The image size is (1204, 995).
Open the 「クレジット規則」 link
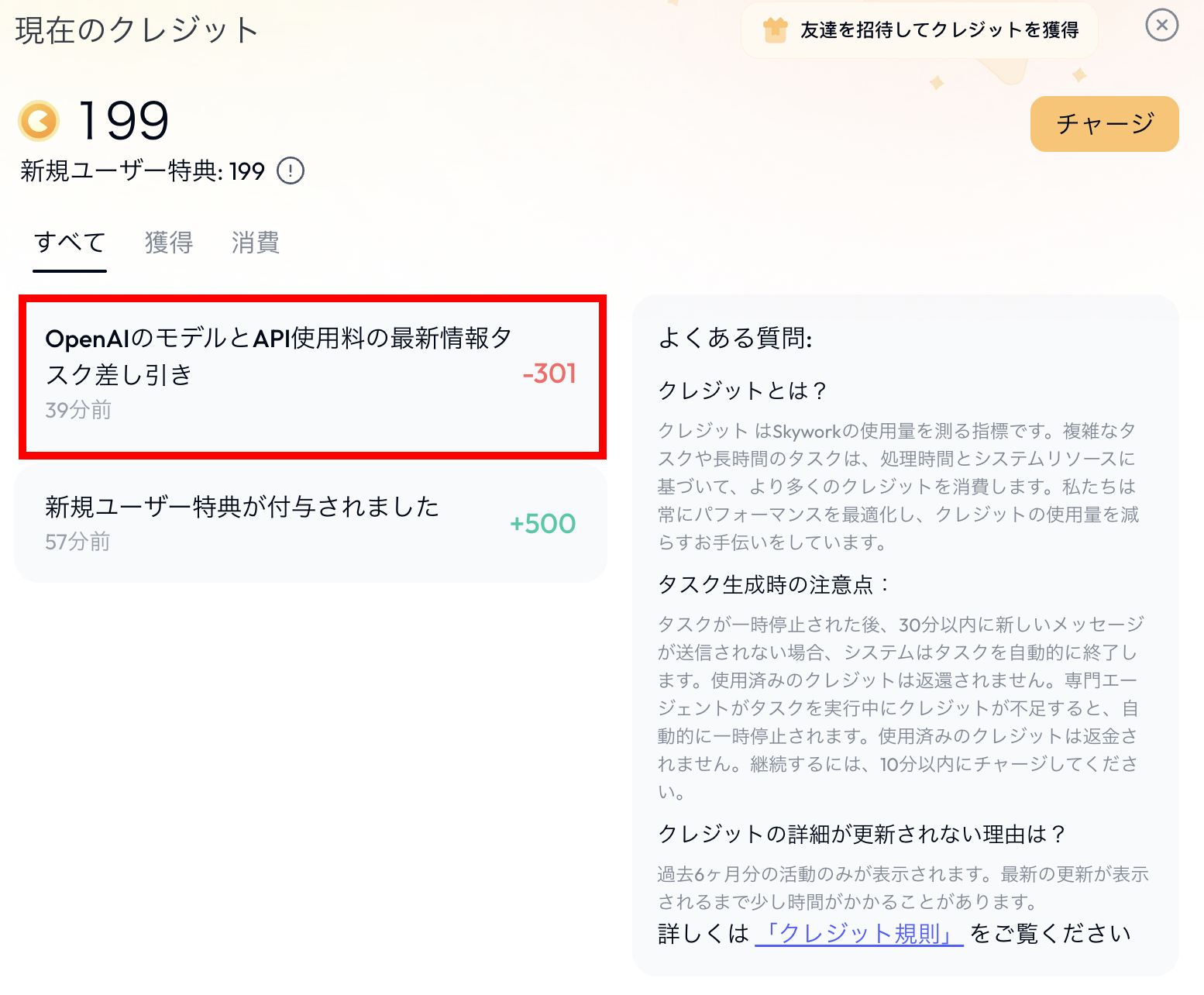click(859, 933)
